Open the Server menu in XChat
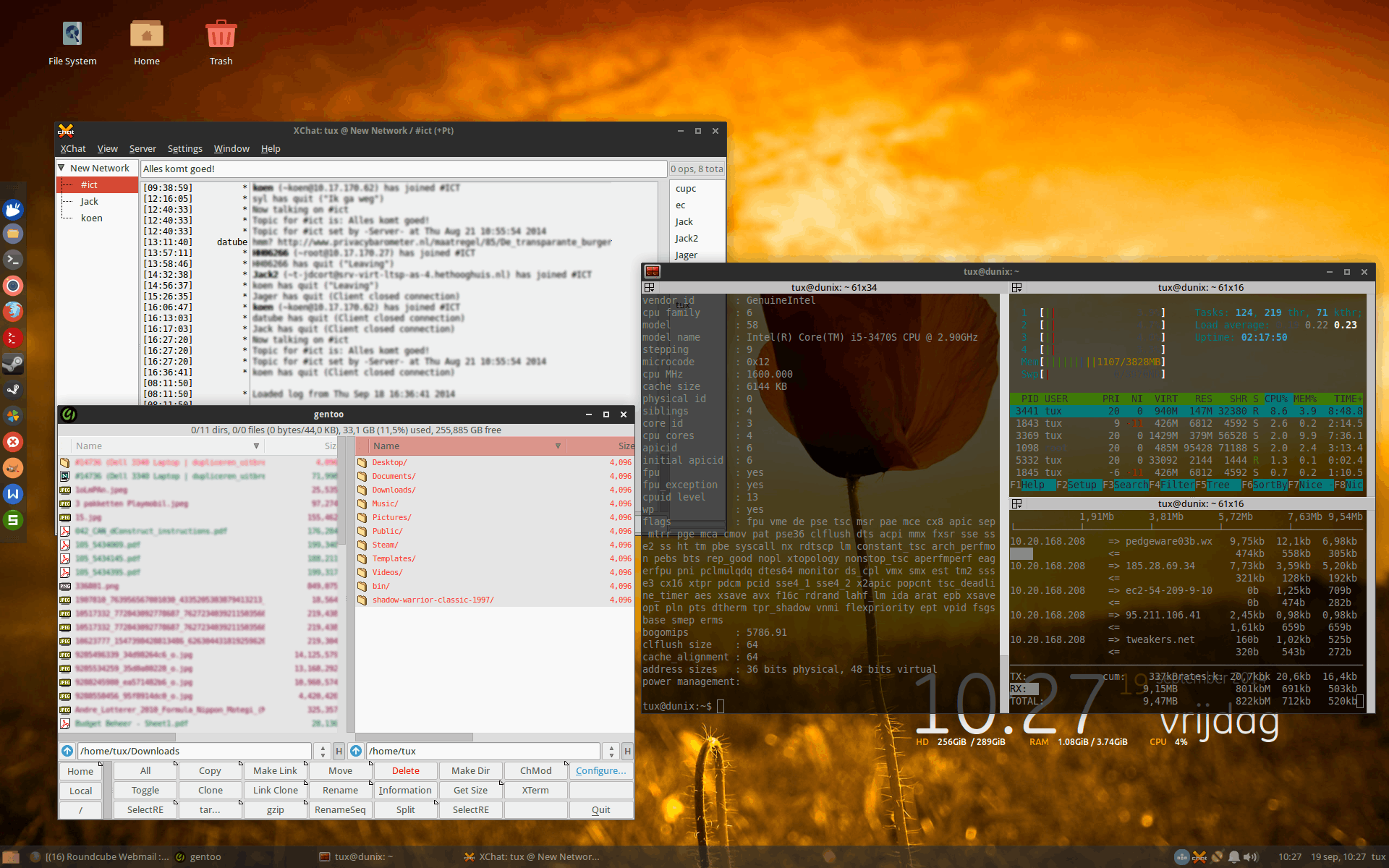 (143, 148)
